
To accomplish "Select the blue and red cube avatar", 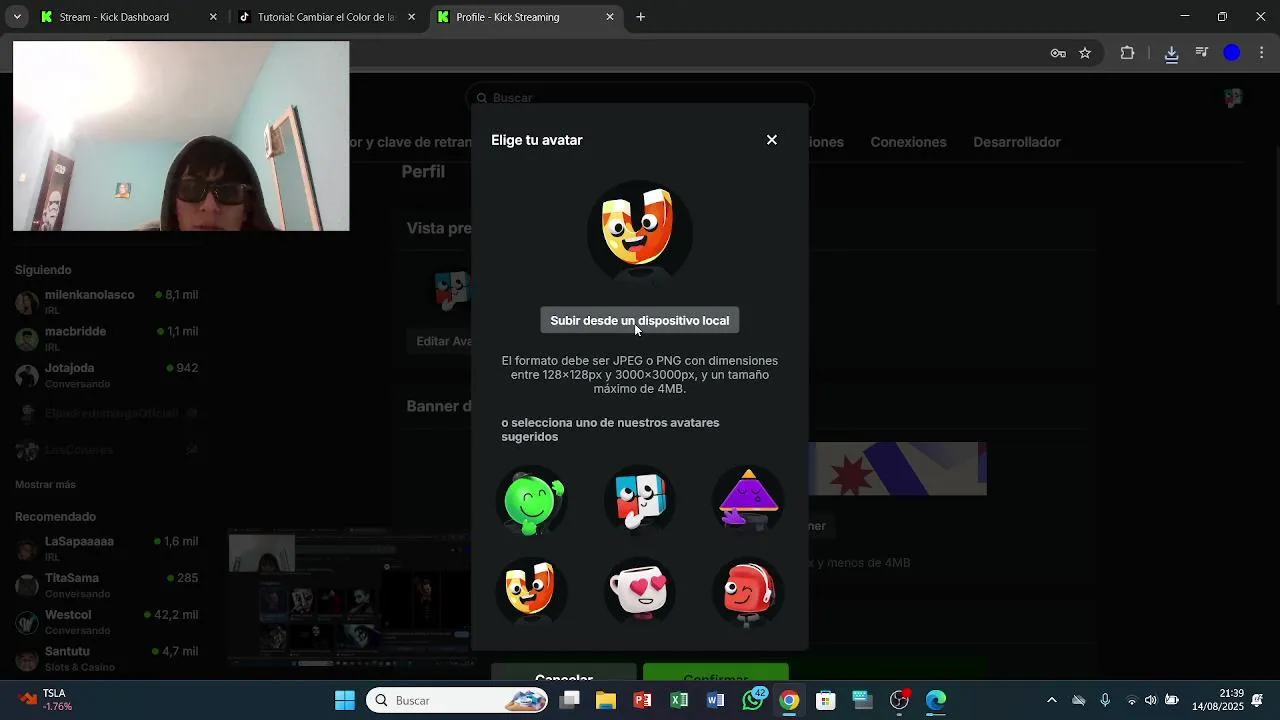I will coord(640,501).
